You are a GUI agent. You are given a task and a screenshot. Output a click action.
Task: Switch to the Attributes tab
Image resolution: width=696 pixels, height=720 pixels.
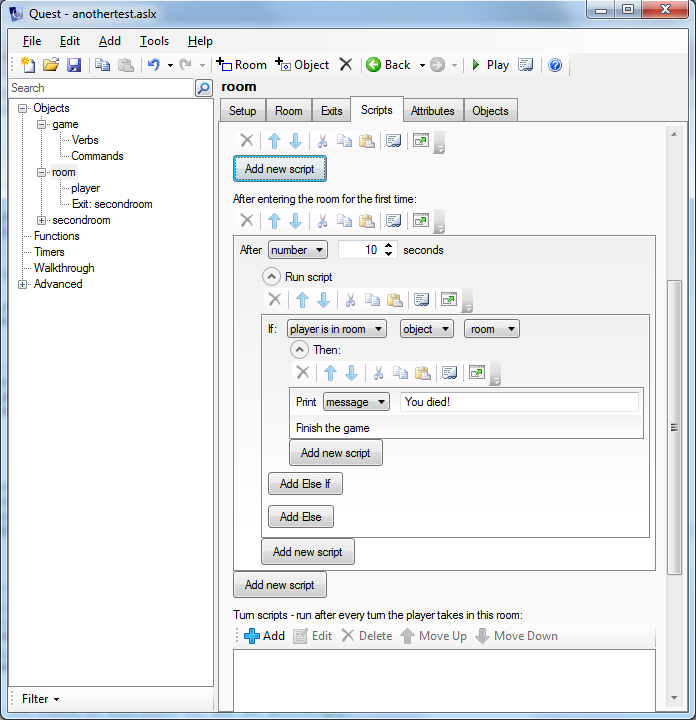click(432, 111)
